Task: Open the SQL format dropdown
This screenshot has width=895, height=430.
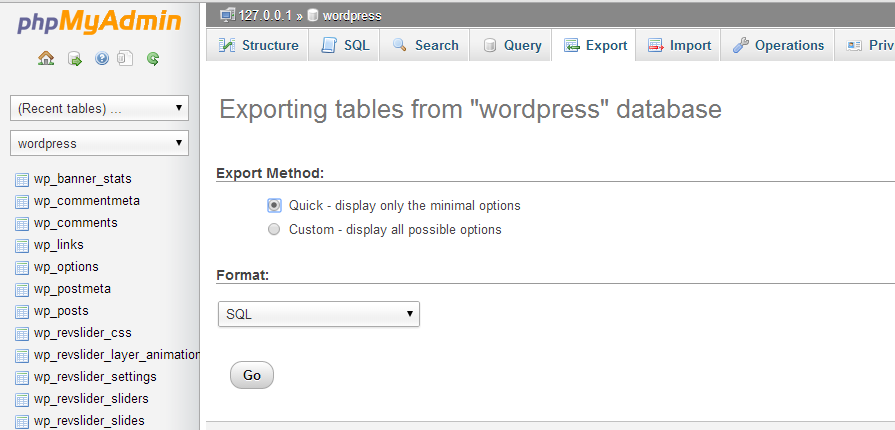Action: click(319, 314)
